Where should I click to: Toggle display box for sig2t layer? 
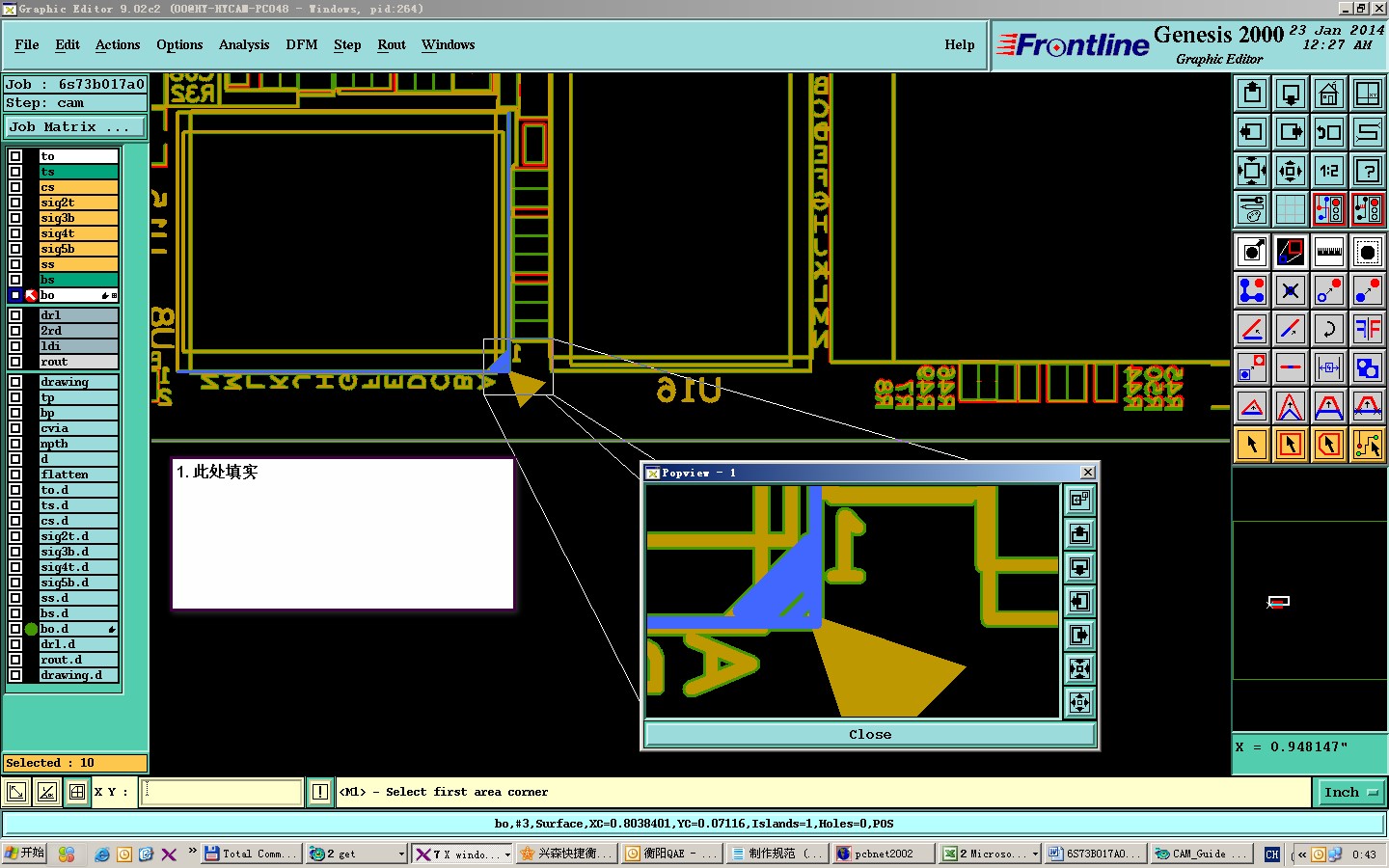pos(15,203)
